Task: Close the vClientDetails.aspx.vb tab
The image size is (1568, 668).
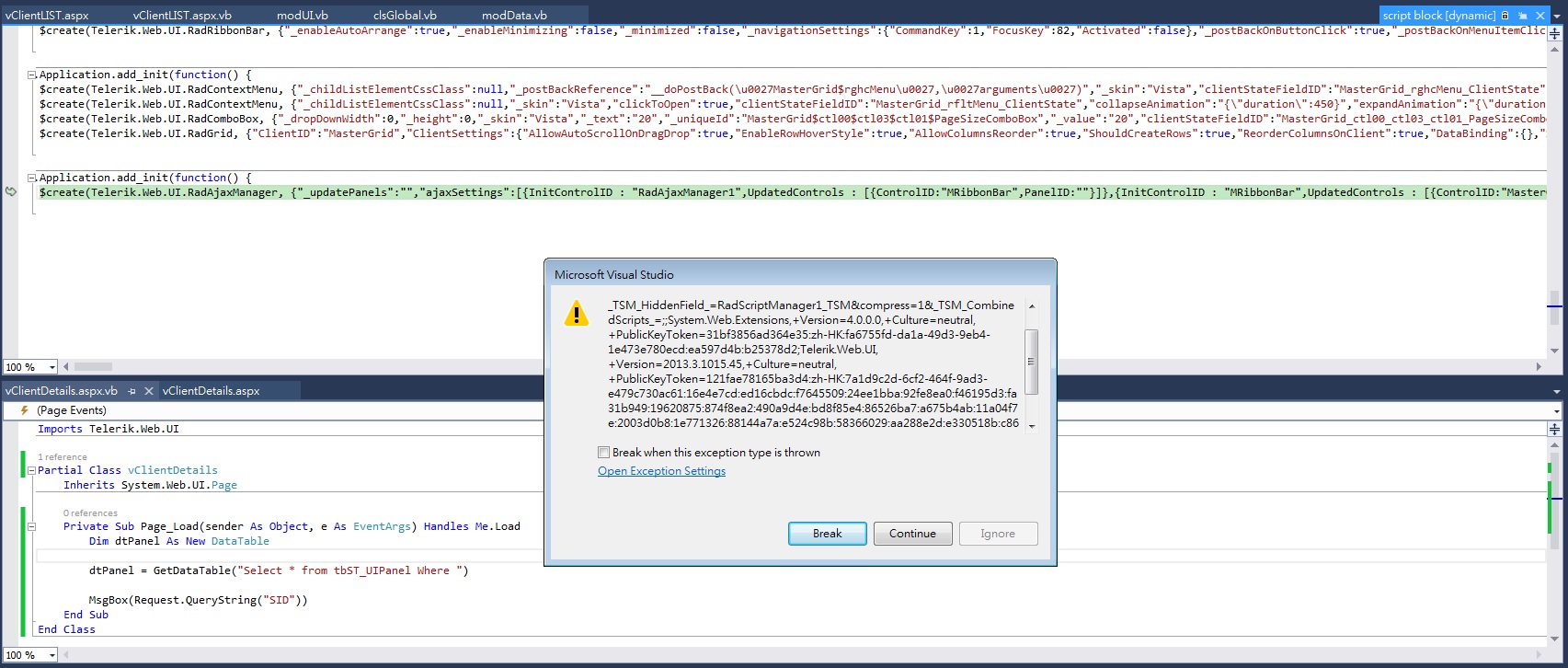Action: pyautogui.click(x=148, y=391)
